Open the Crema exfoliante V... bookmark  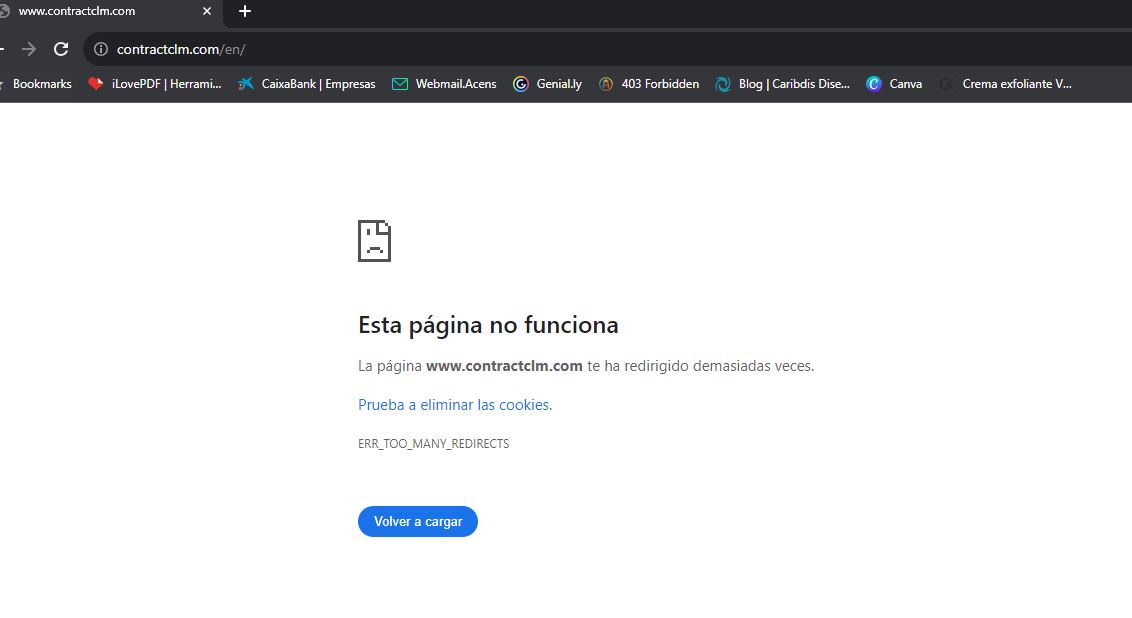coord(1006,84)
